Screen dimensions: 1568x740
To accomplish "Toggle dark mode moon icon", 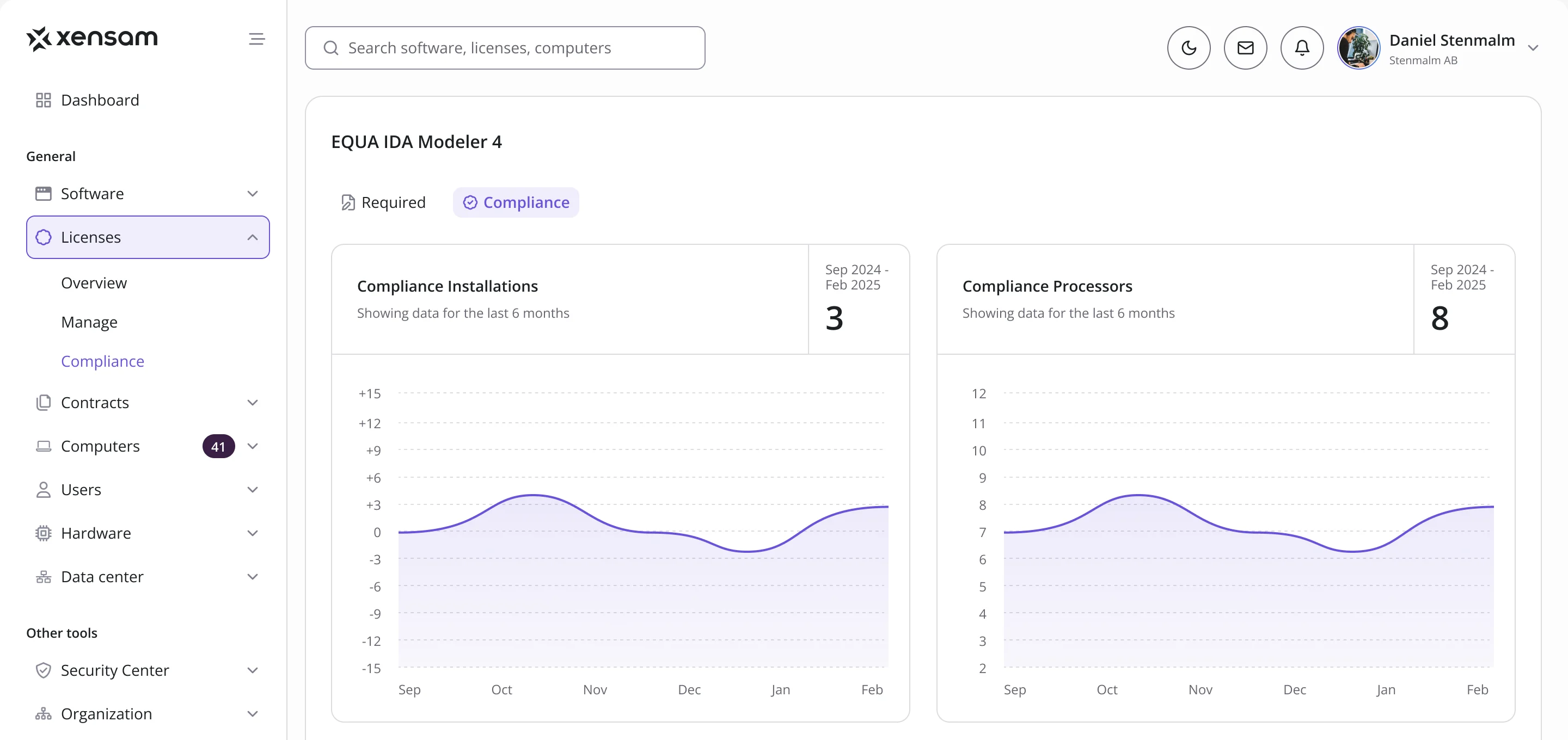I will [1188, 48].
